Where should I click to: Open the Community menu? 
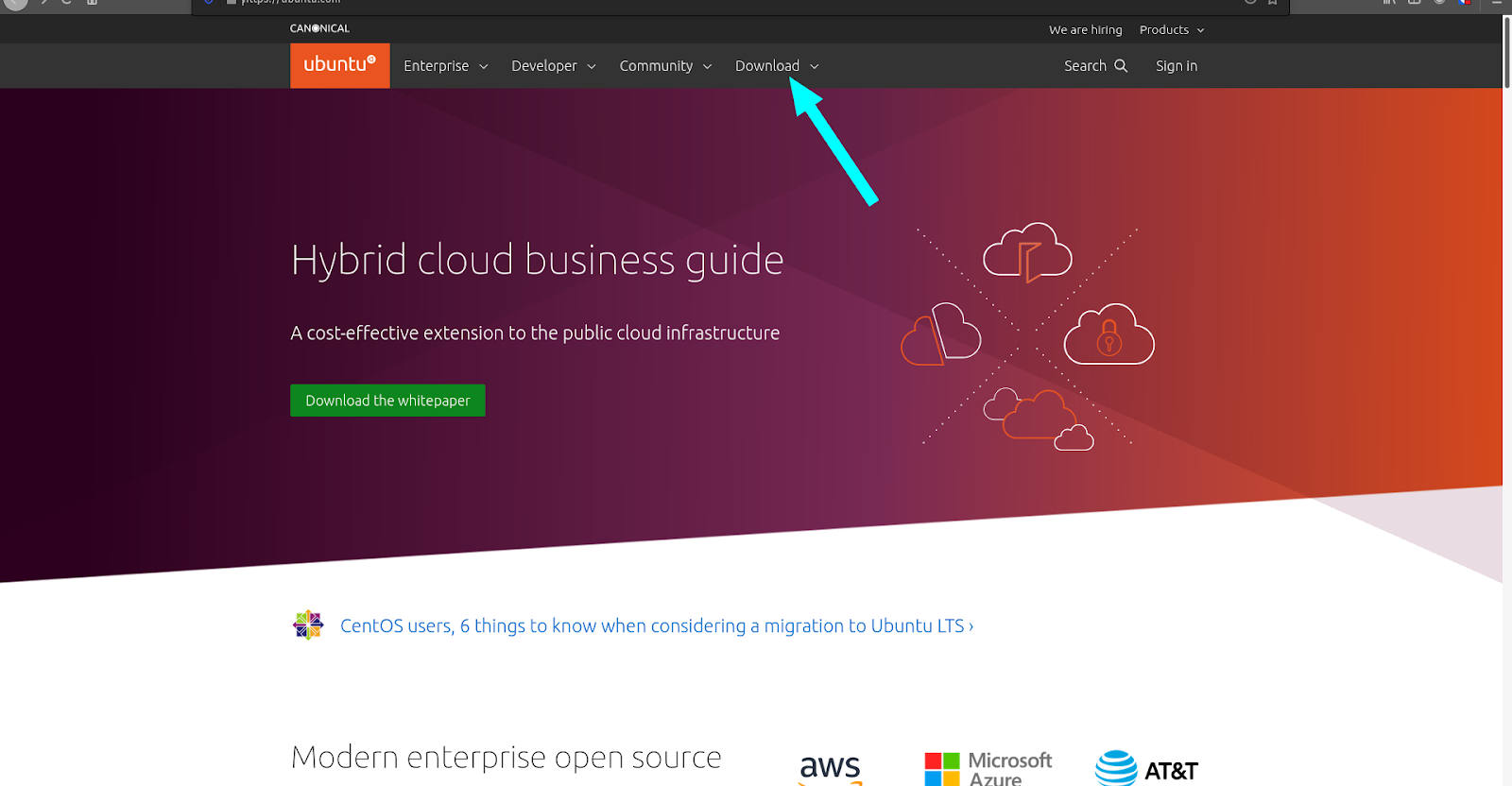tap(665, 66)
